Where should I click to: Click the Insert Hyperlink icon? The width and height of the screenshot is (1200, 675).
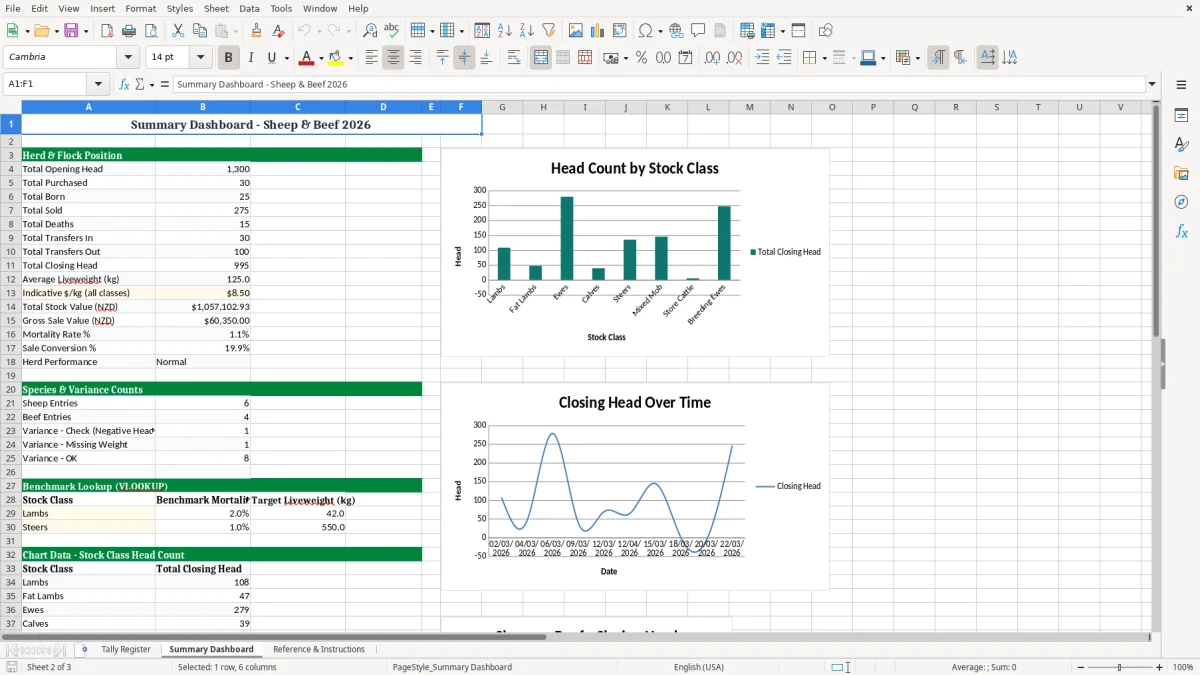click(x=676, y=31)
